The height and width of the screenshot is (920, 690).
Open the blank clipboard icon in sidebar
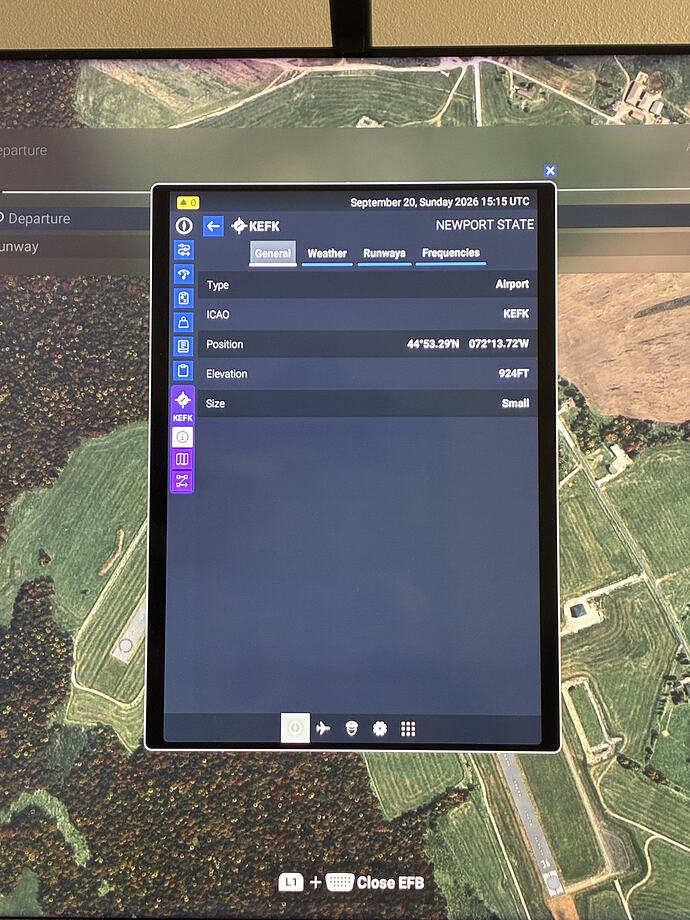tap(184, 370)
